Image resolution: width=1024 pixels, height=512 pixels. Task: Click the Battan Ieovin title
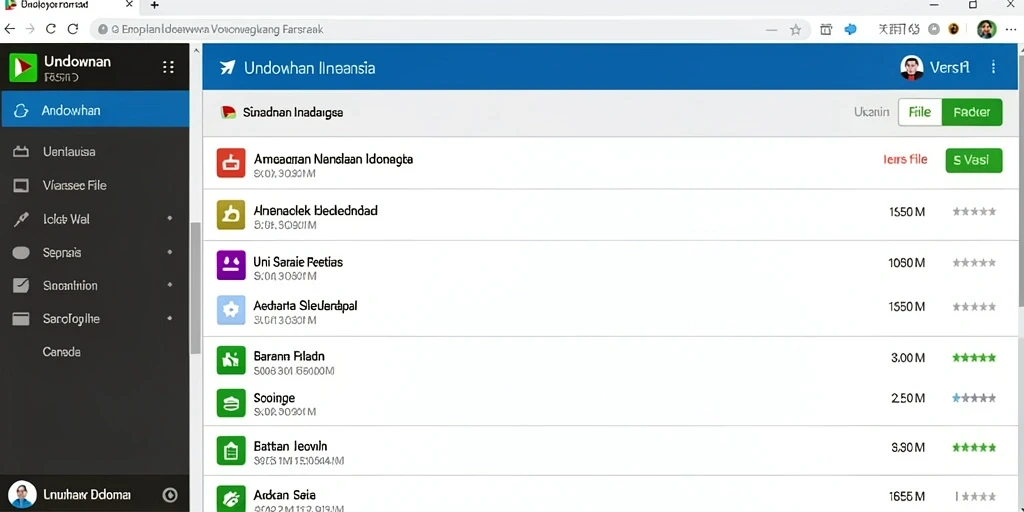pos(290,447)
